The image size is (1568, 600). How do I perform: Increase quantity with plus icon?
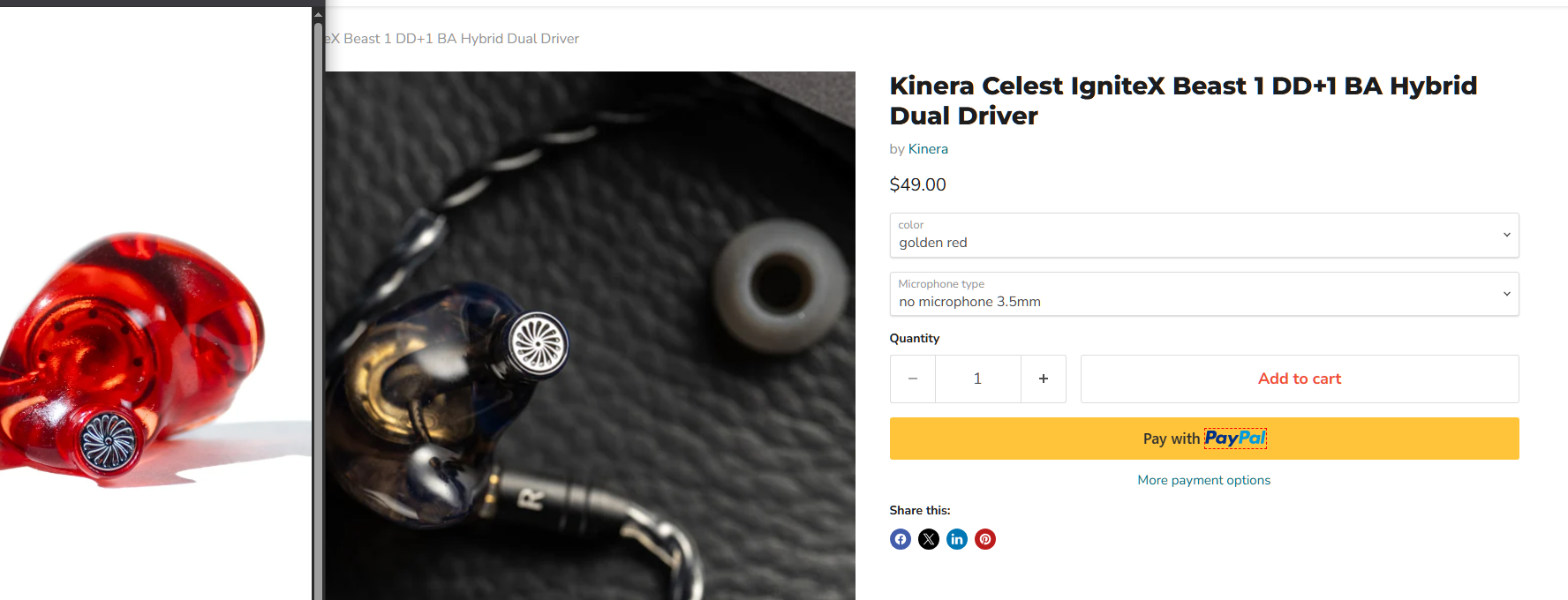(x=1043, y=379)
